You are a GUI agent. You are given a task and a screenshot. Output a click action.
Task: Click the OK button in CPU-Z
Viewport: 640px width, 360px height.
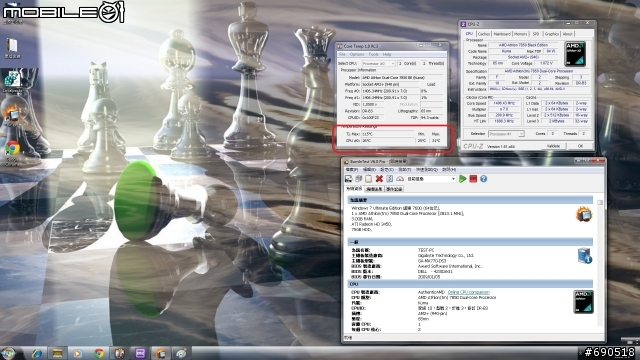pos(580,146)
